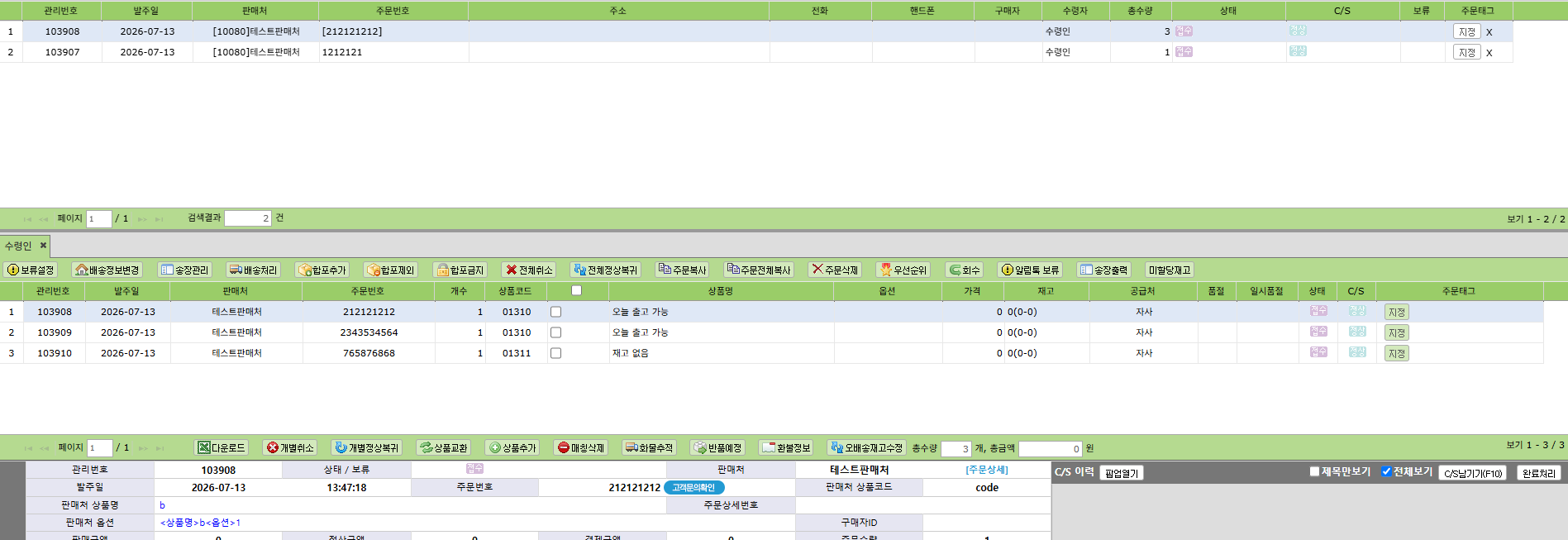Click the 보류설정 hold-setting toolbar icon
The height and width of the screenshot is (540, 1568).
coord(31,270)
